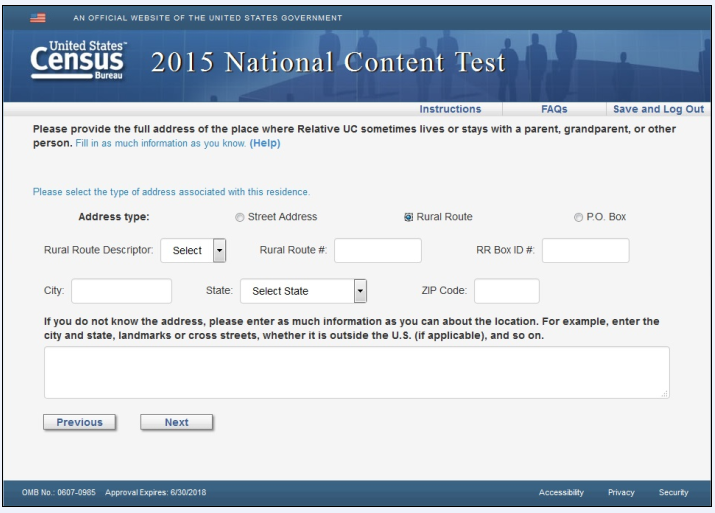The image size is (715, 513).
Task: Select the Street Address radio button
Action: [x=239, y=217]
